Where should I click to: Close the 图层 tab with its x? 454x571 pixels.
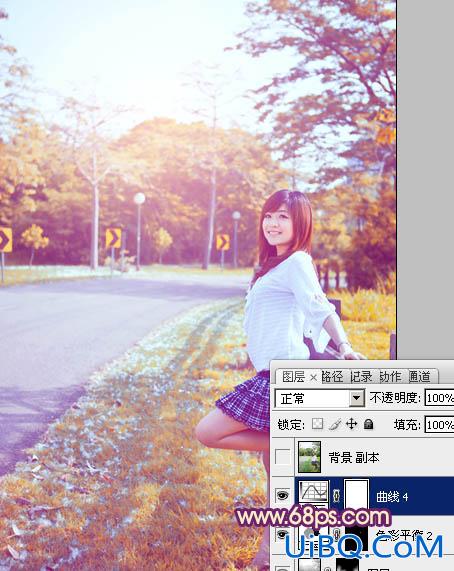coord(313,378)
